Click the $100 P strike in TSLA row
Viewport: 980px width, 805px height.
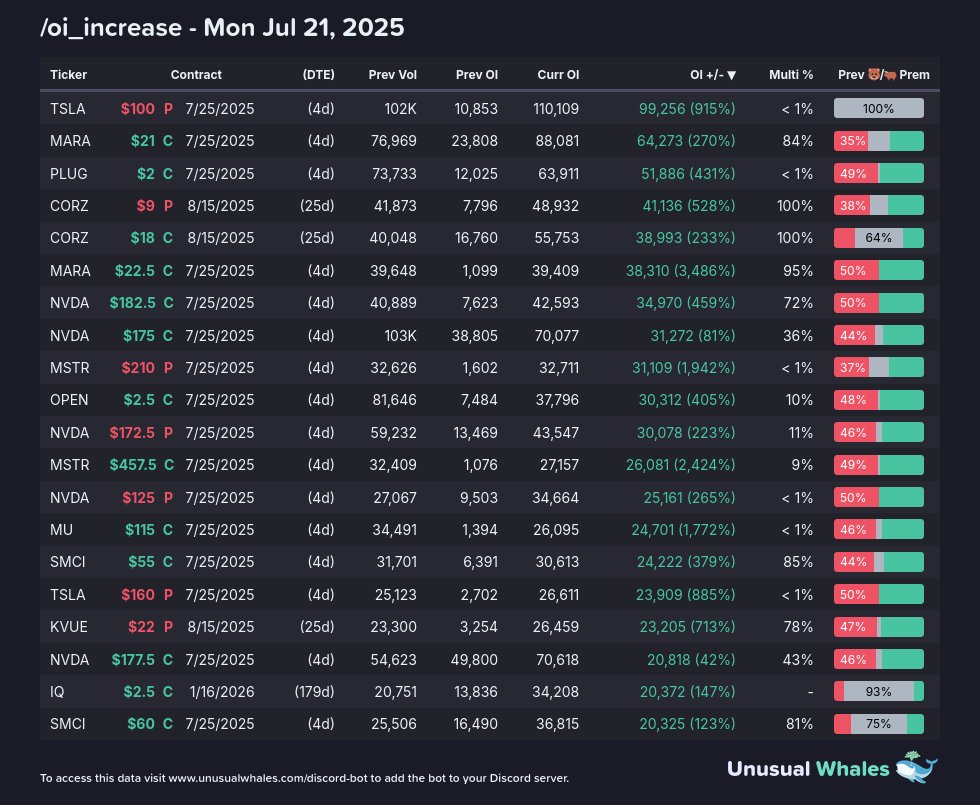pos(147,108)
